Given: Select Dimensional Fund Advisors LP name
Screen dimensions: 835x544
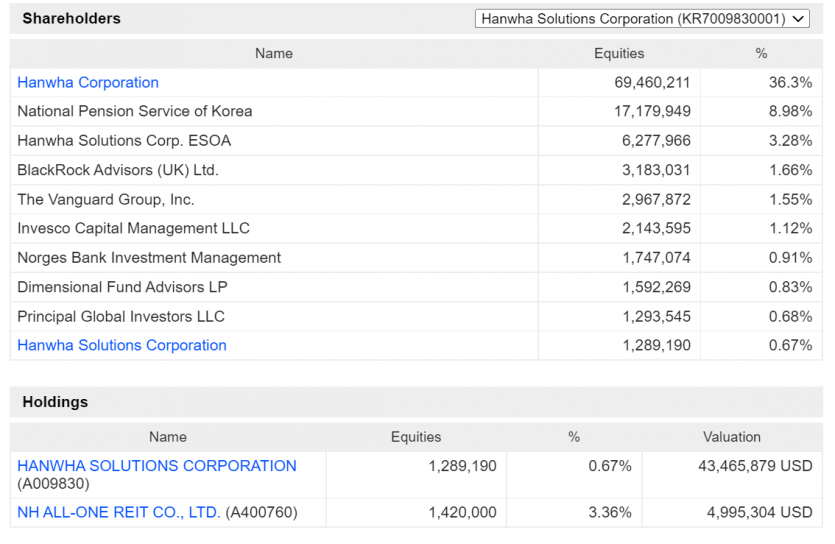Looking at the screenshot, I should 122,287.
